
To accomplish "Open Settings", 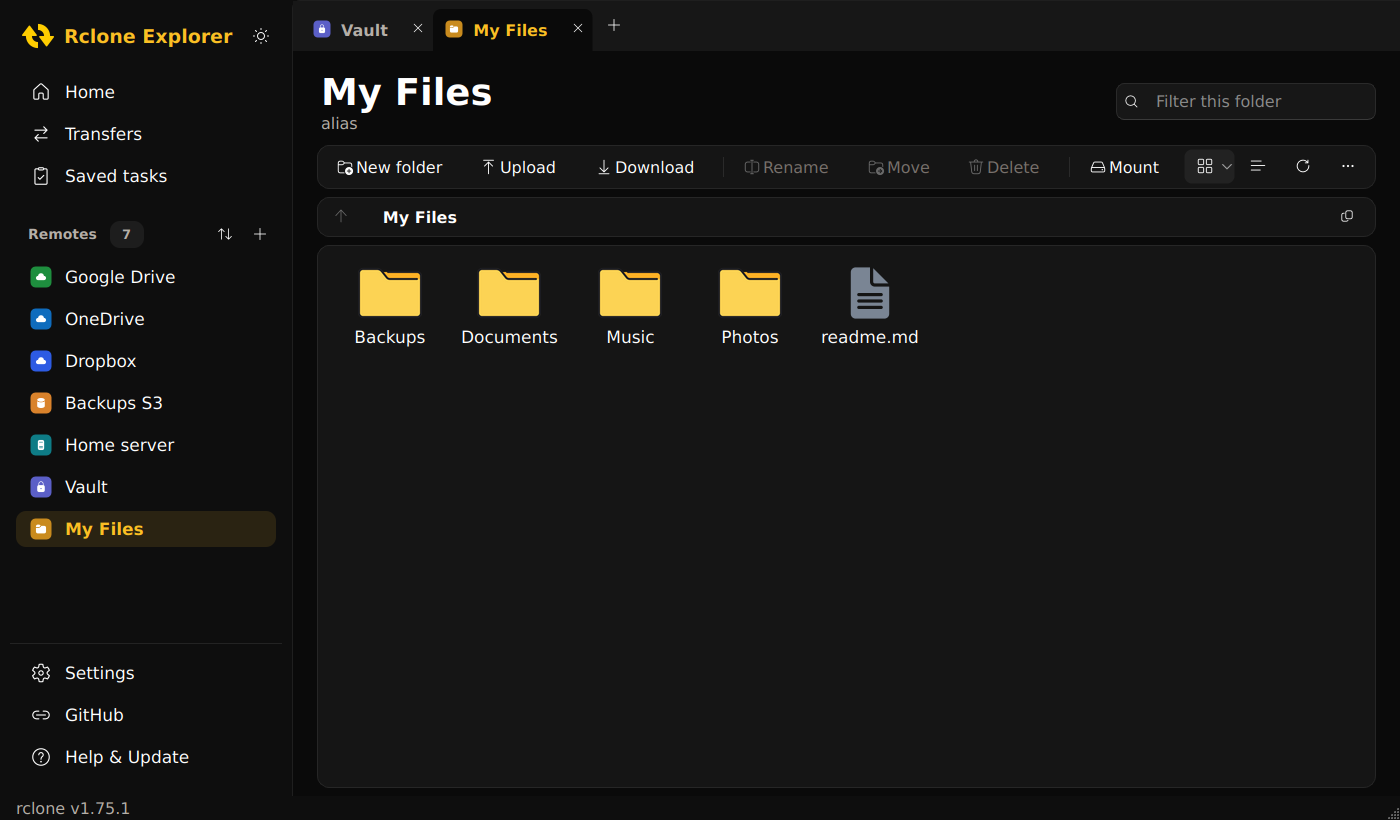I will [x=146, y=673].
